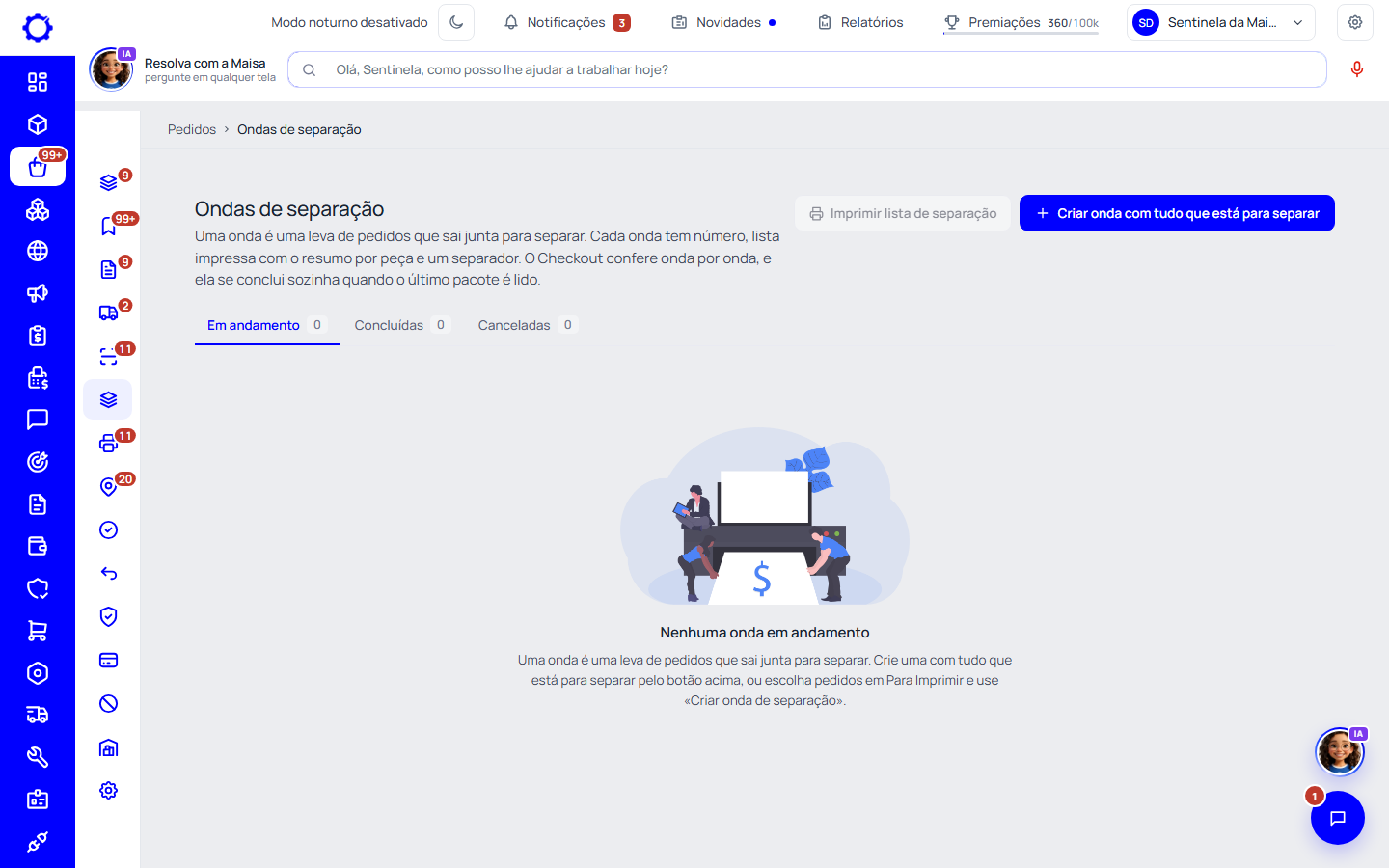Screen dimensions: 1389x868
Task: Switch to the Canceladas tab
Action: coord(527,325)
